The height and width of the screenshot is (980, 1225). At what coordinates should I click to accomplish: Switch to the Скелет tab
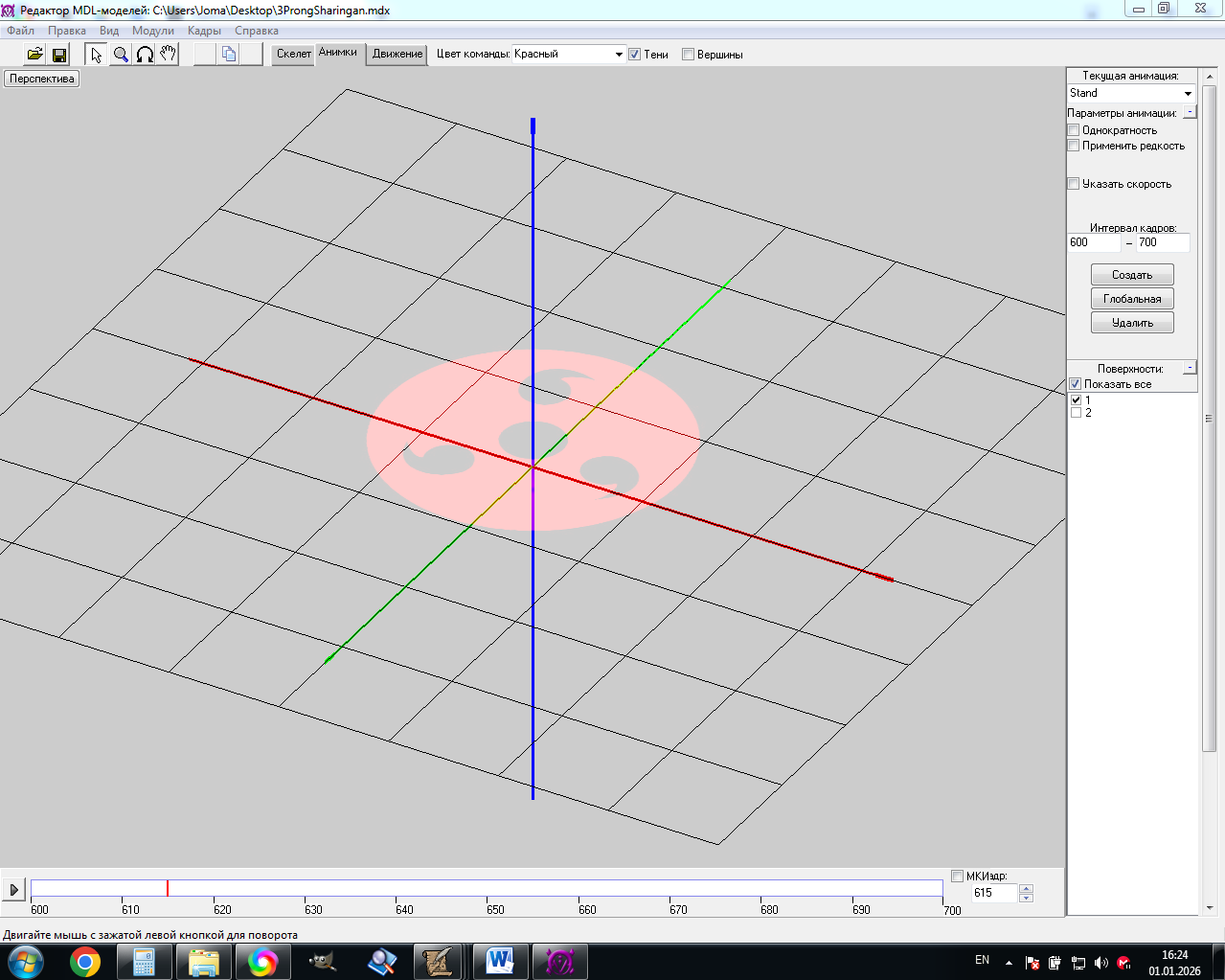(293, 54)
